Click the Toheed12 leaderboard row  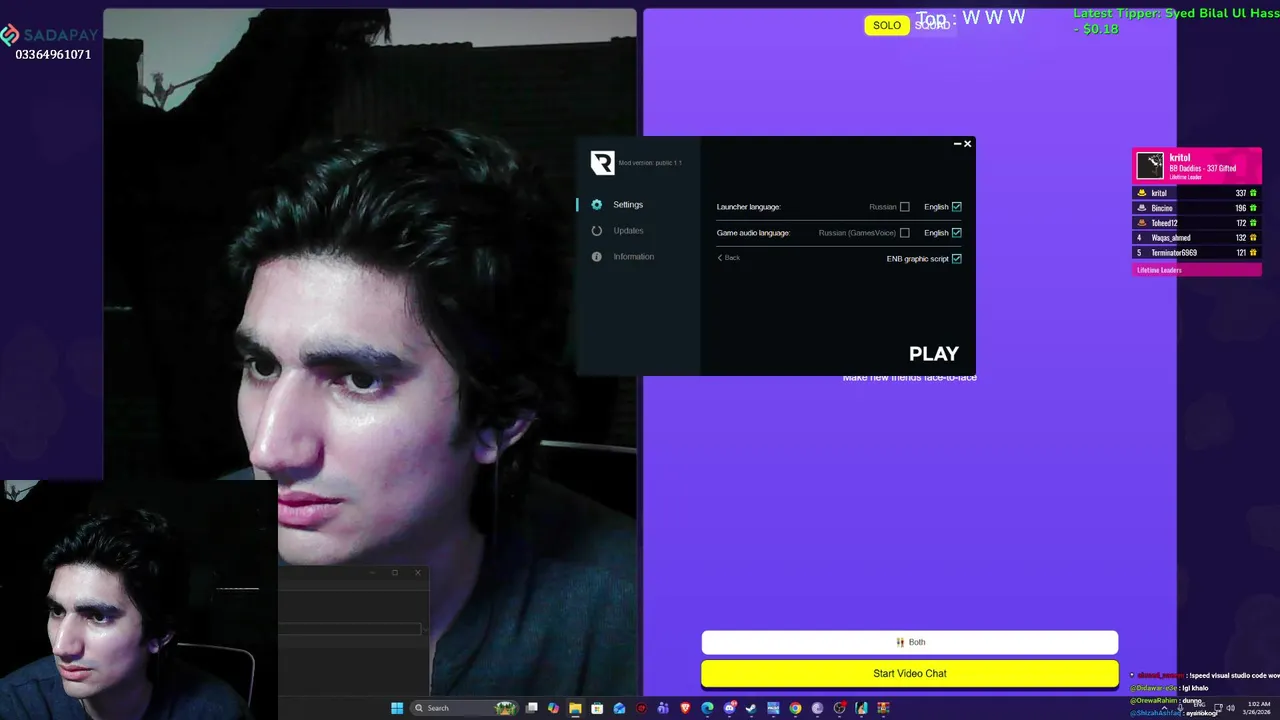click(1197, 223)
